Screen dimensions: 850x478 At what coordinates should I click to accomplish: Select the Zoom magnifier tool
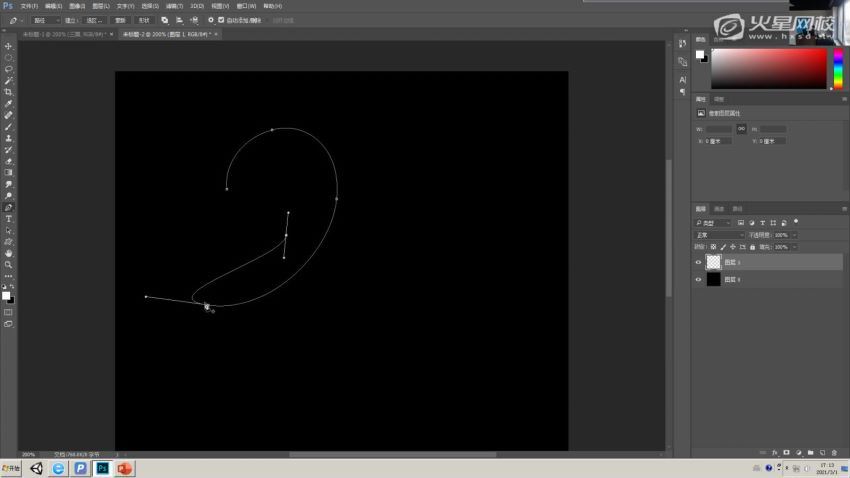tap(9, 265)
